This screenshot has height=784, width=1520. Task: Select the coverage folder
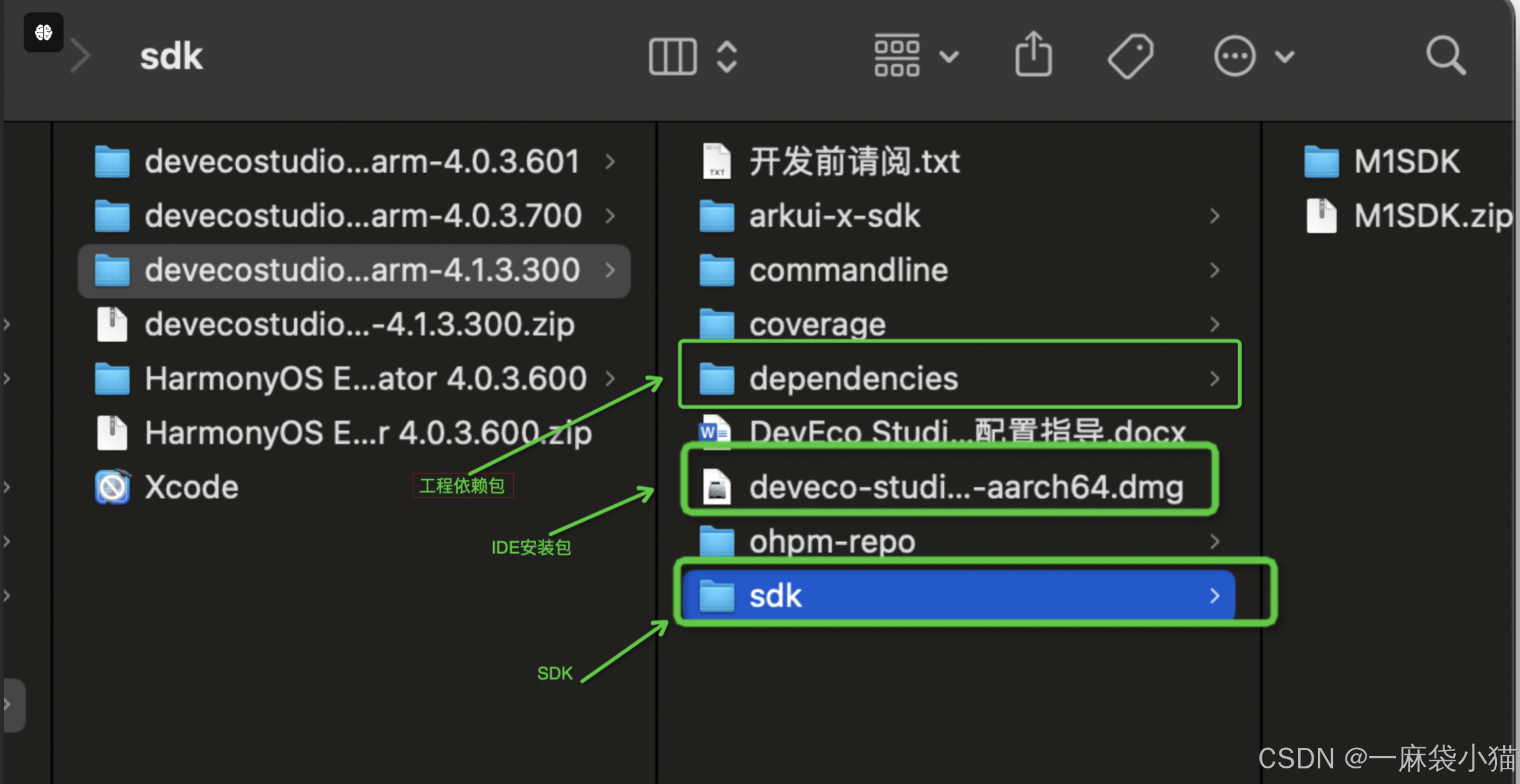click(817, 324)
